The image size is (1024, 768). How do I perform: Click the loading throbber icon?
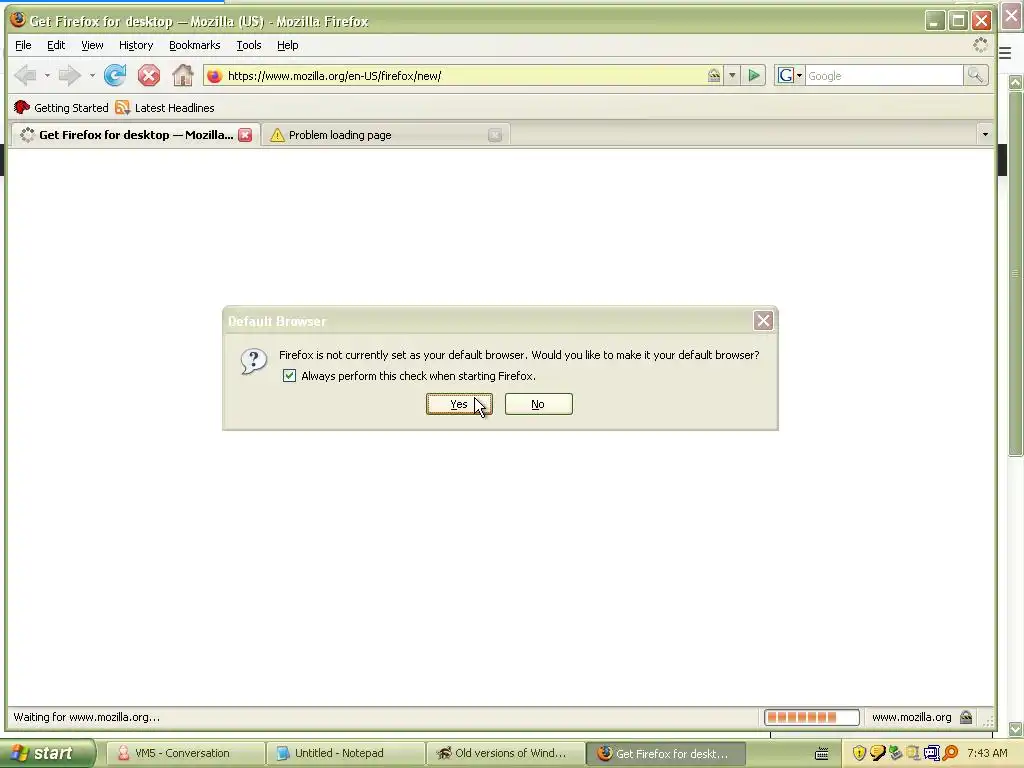point(980,45)
